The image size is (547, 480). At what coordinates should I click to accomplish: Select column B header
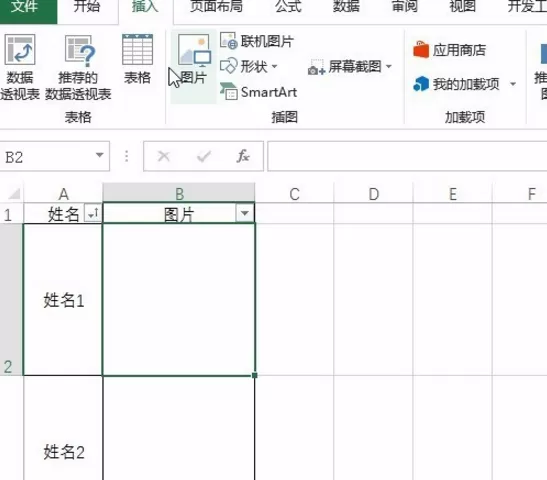coord(179,194)
